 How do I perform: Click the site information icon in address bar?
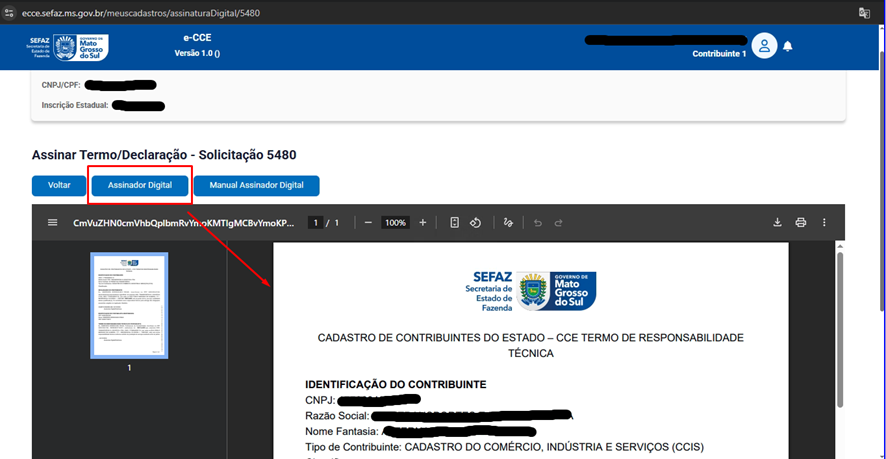coord(9,12)
